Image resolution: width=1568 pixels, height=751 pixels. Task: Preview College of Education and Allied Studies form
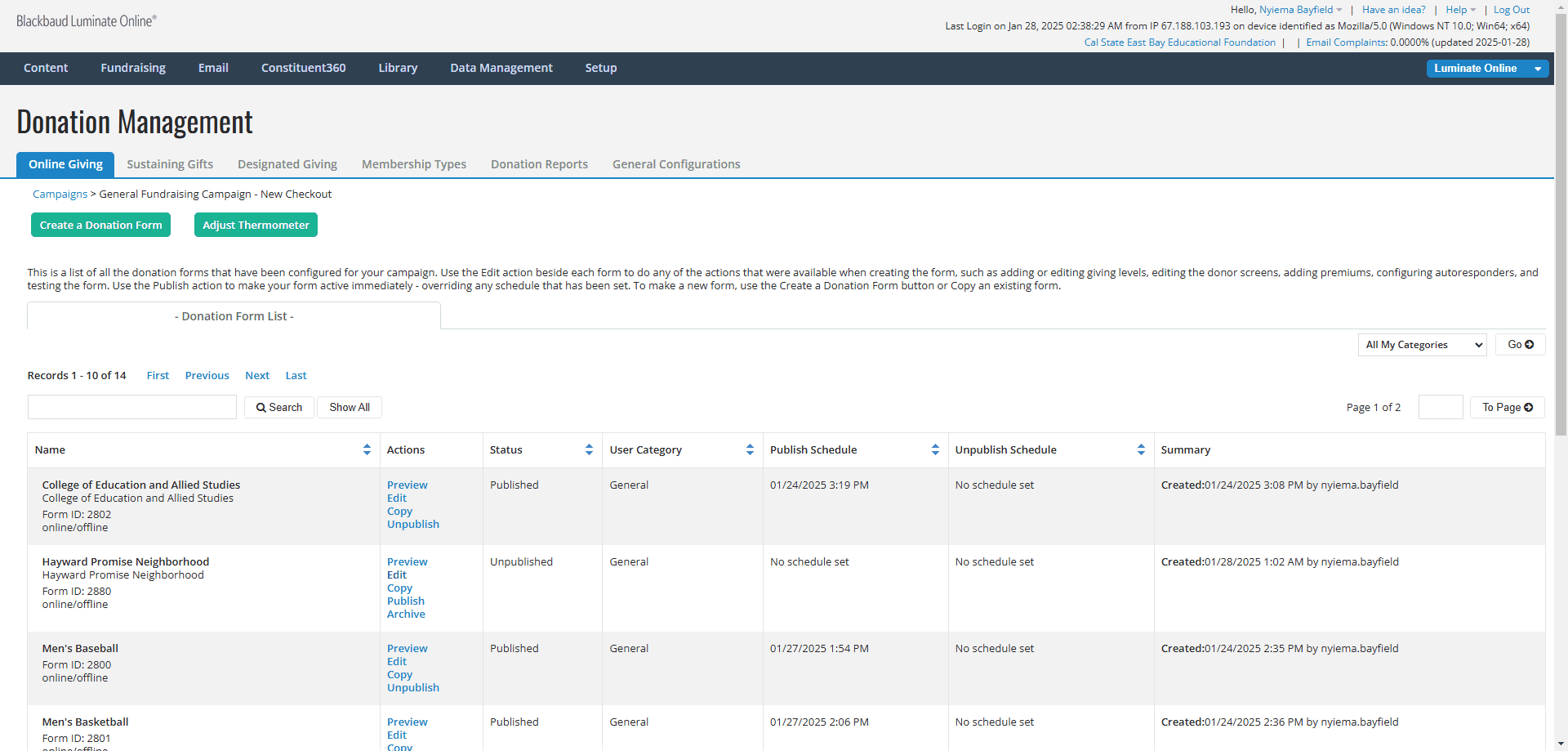pyautogui.click(x=408, y=485)
